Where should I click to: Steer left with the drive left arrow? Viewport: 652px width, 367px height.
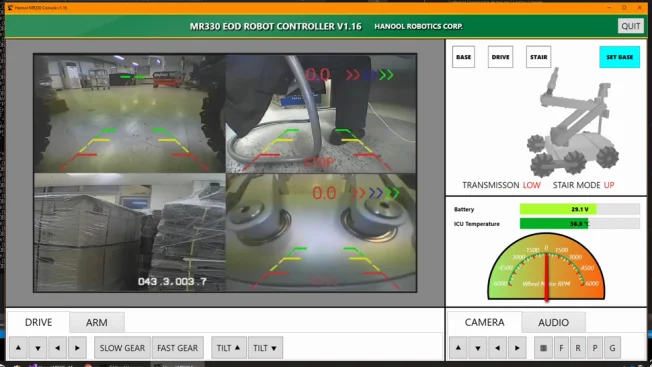(x=57, y=347)
